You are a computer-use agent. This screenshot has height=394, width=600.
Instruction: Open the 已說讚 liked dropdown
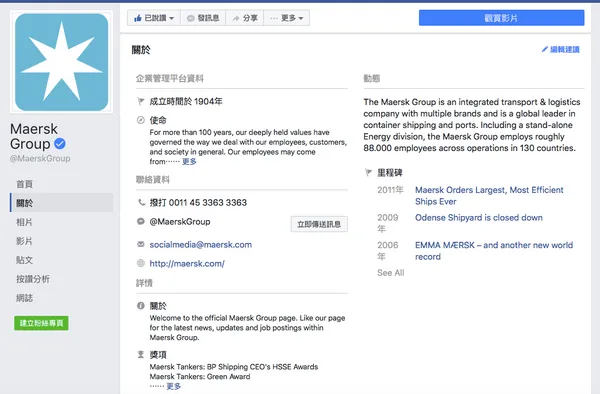(154, 18)
